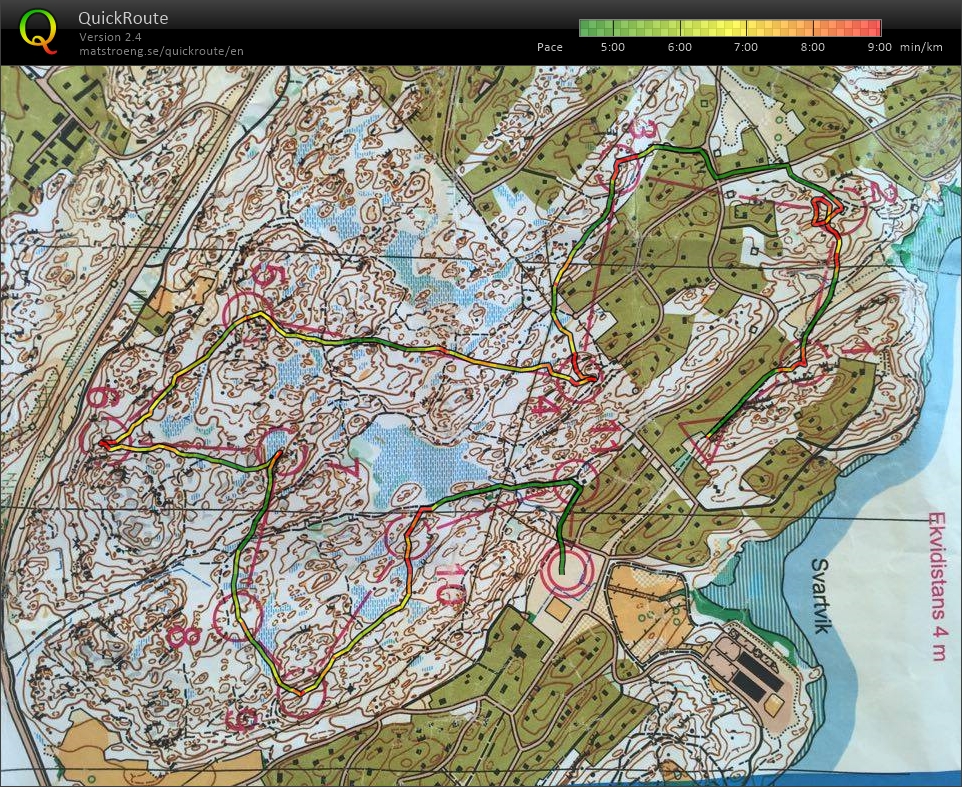
Task: Select the QuickRoute title text
Action: 123,18
